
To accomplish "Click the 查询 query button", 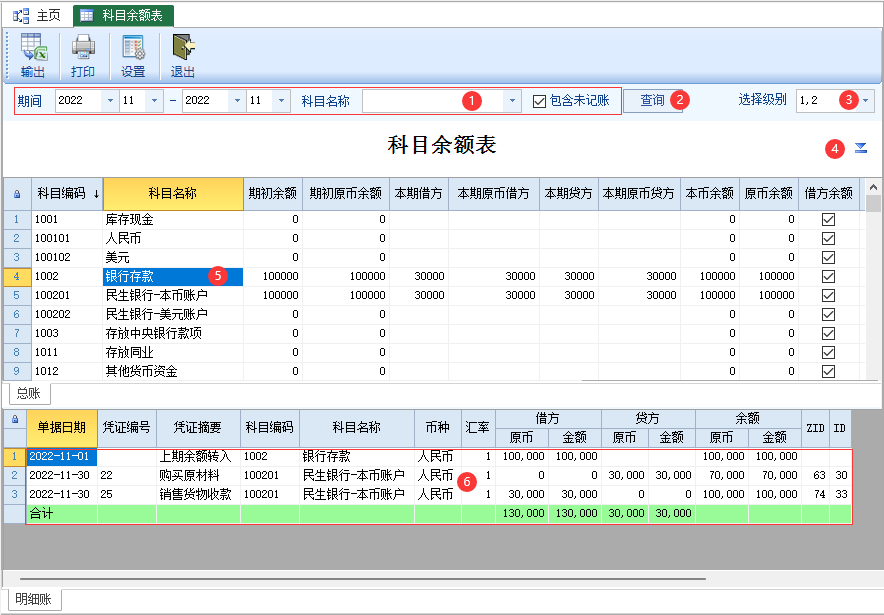I will click(652, 100).
